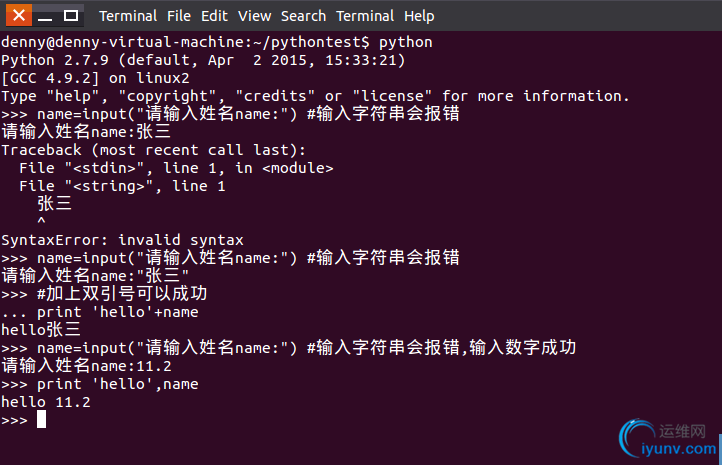Maximize the terminal window
722x465 pixels.
point(70,16)
